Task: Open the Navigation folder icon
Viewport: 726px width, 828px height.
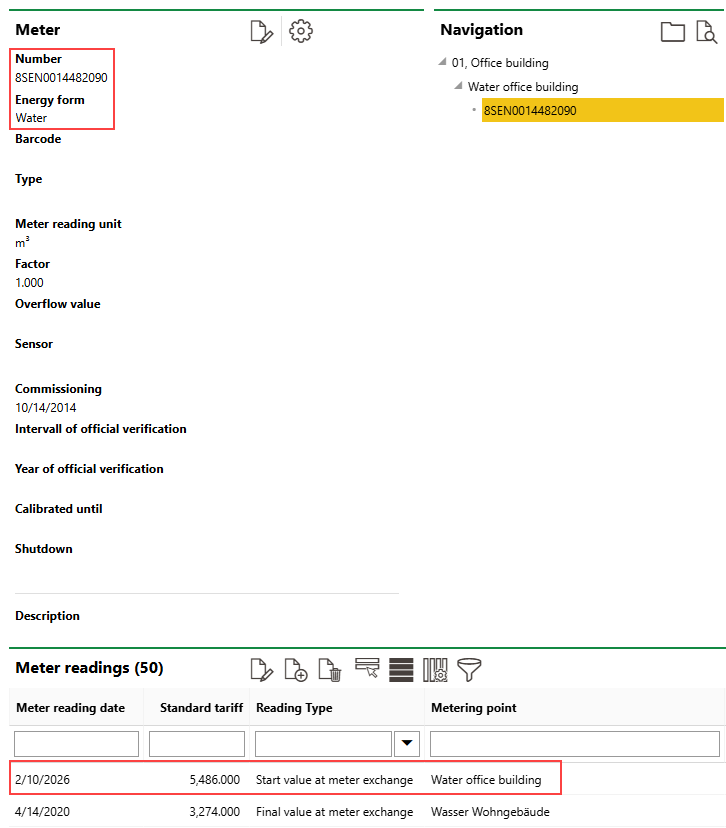Action: coord(673,32)
